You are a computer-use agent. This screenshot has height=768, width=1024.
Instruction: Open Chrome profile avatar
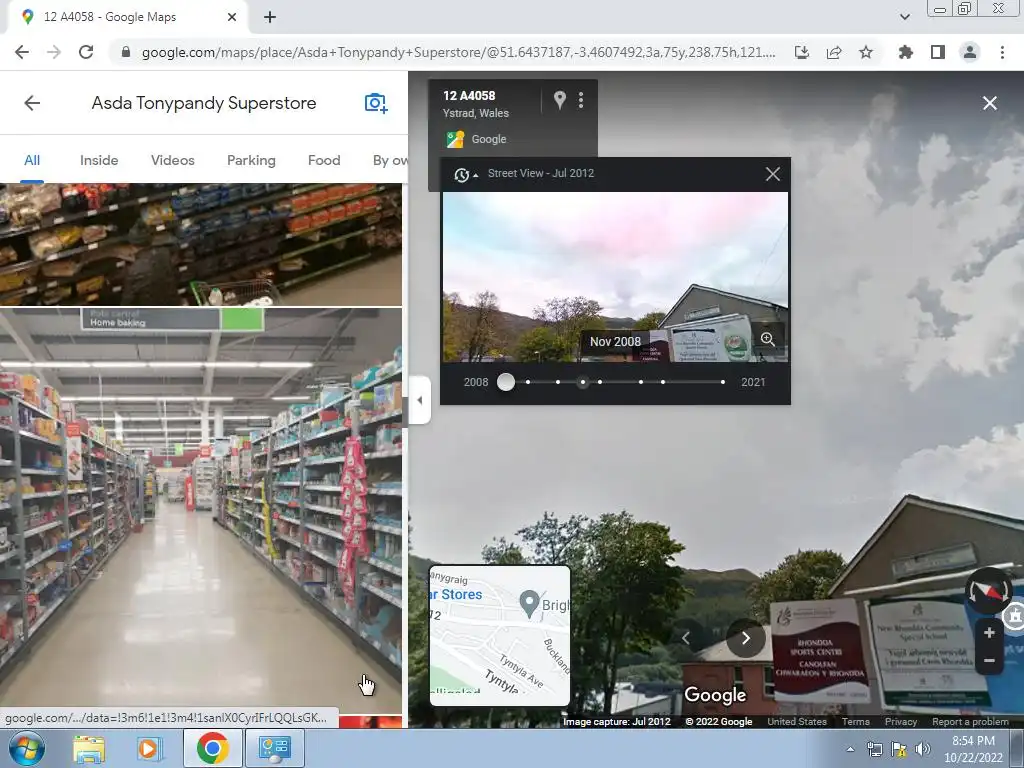(970, 52)
